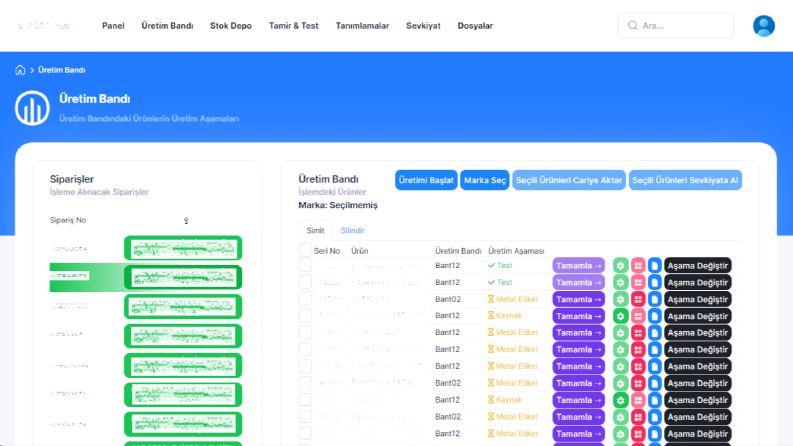Check the first Test row checkbox
Viewport: 793px width, 446px height.
(x=305, y=265)
